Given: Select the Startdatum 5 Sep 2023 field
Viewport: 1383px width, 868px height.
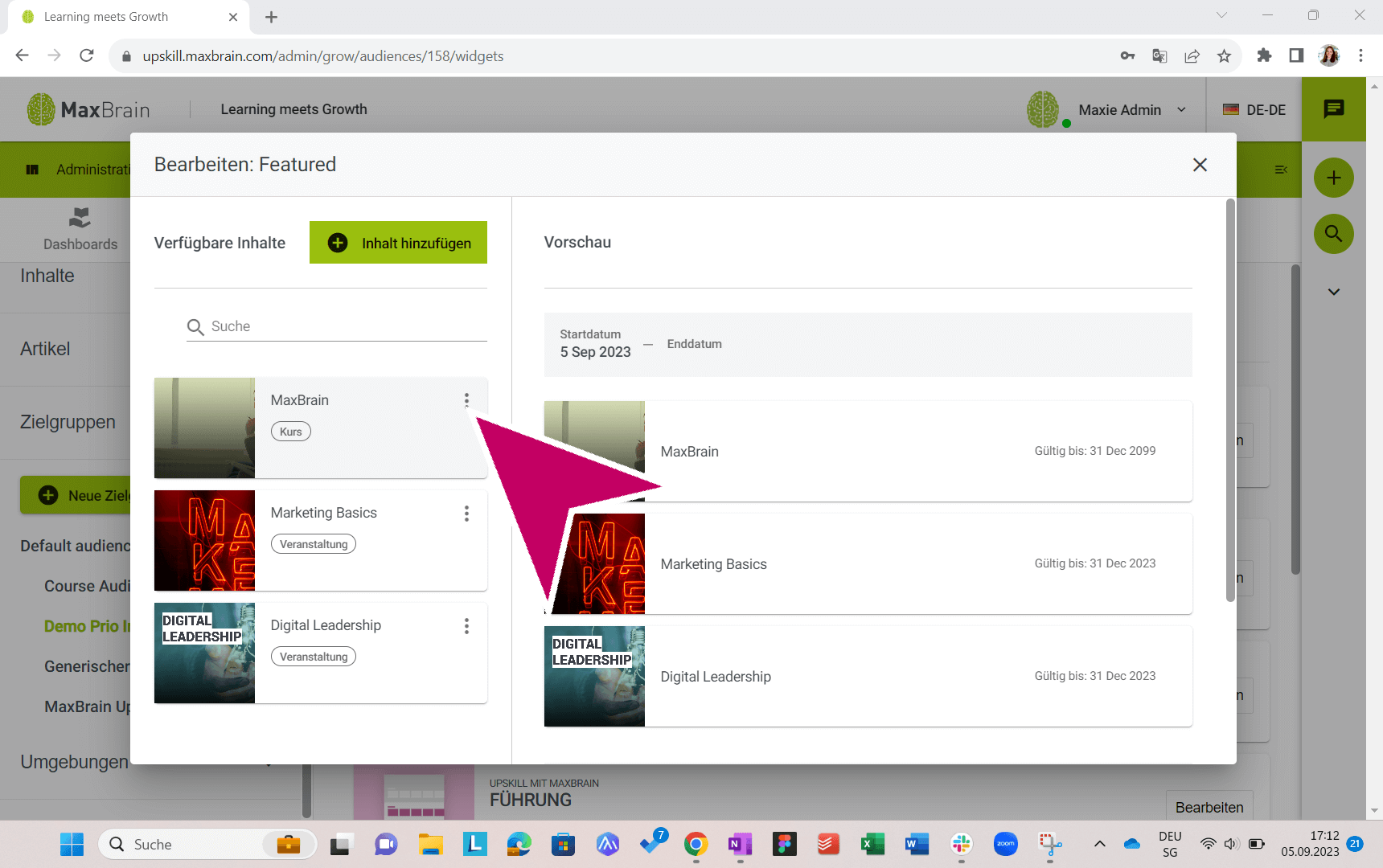Looking at the screenshot, I should [595, 344].
